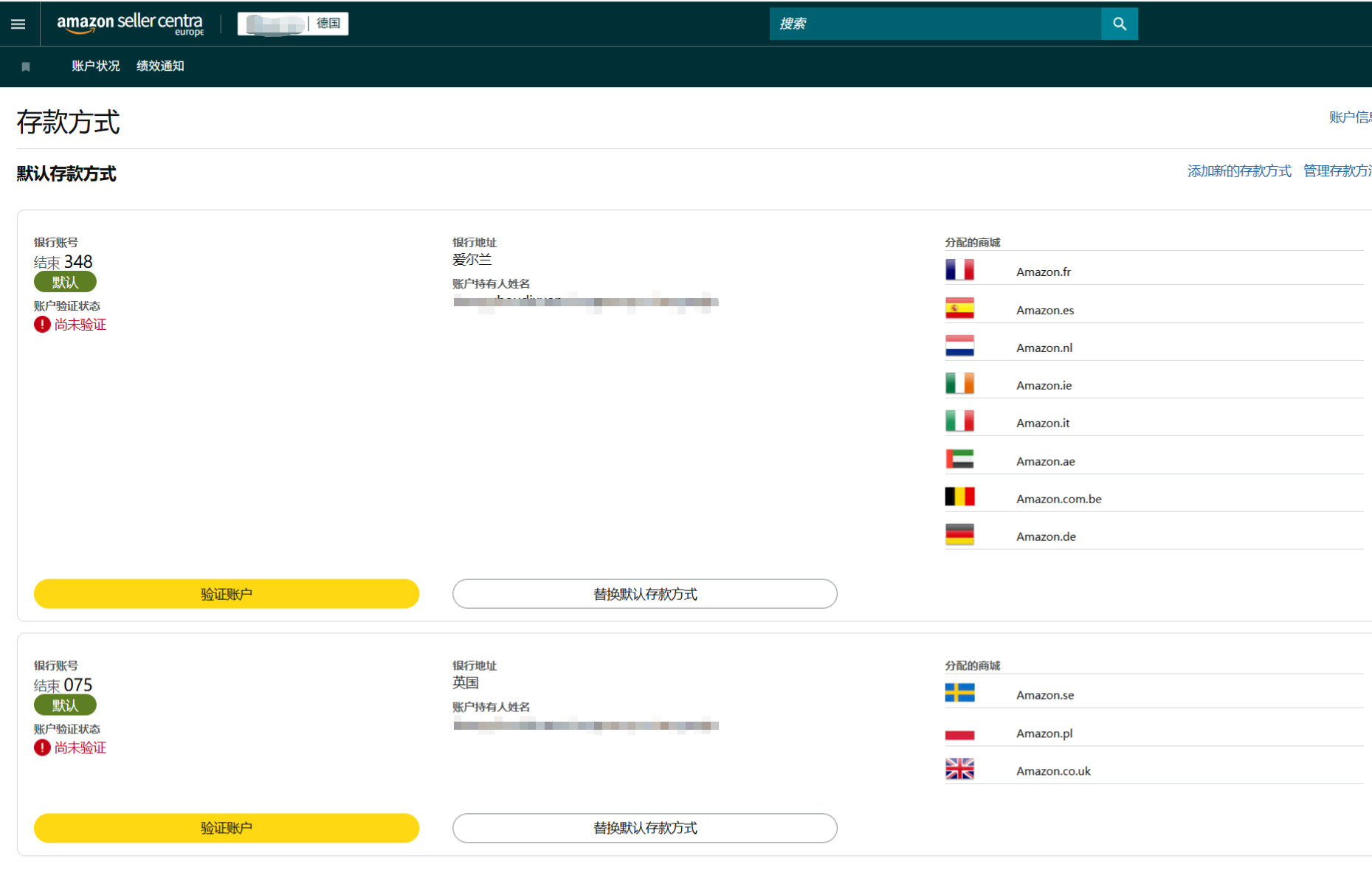Open the hamburger navigation menu
Viewport: 1372px width, 884px height.
(18, 24)
